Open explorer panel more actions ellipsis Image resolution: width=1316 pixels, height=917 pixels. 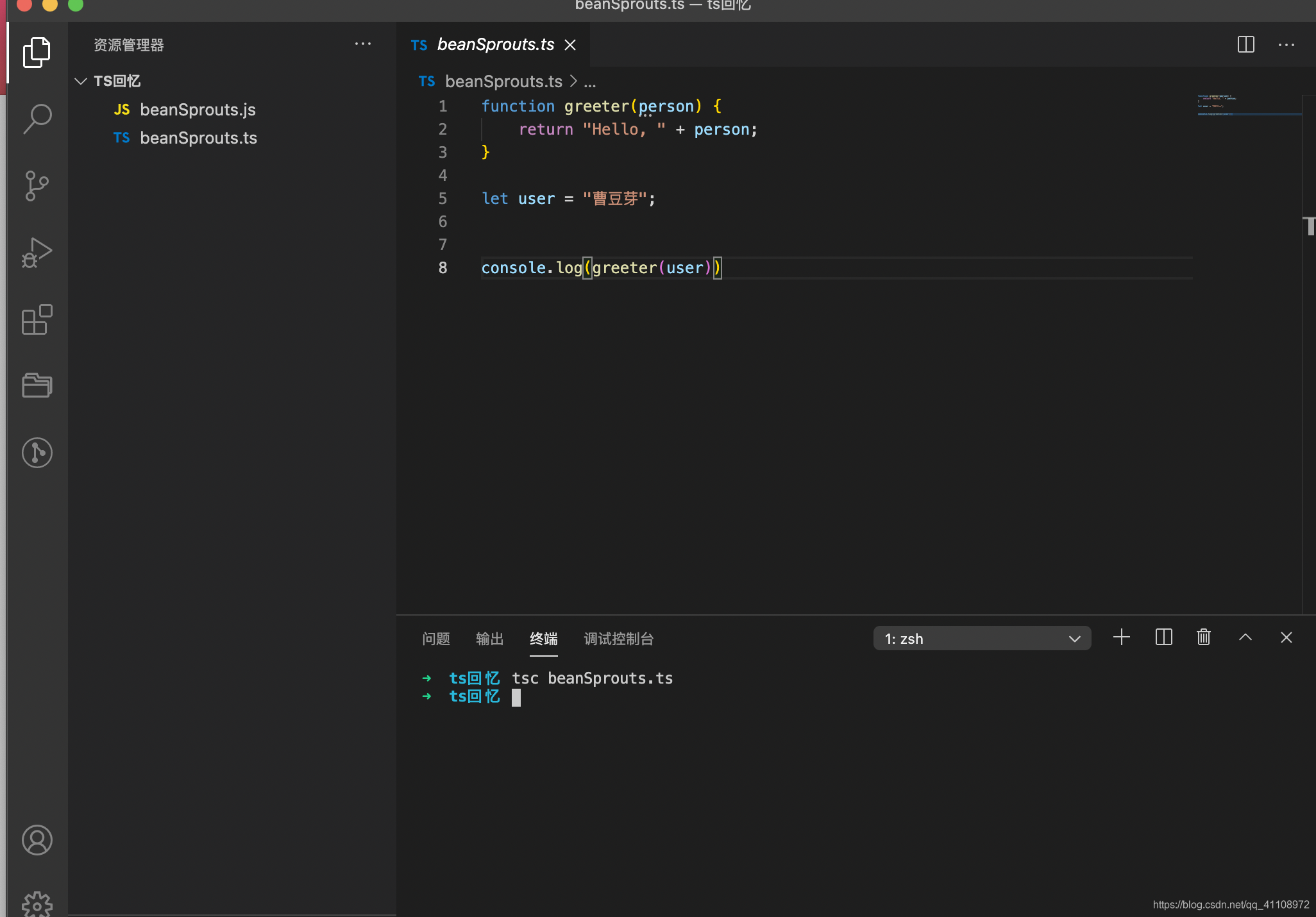(x=363, y=44)
